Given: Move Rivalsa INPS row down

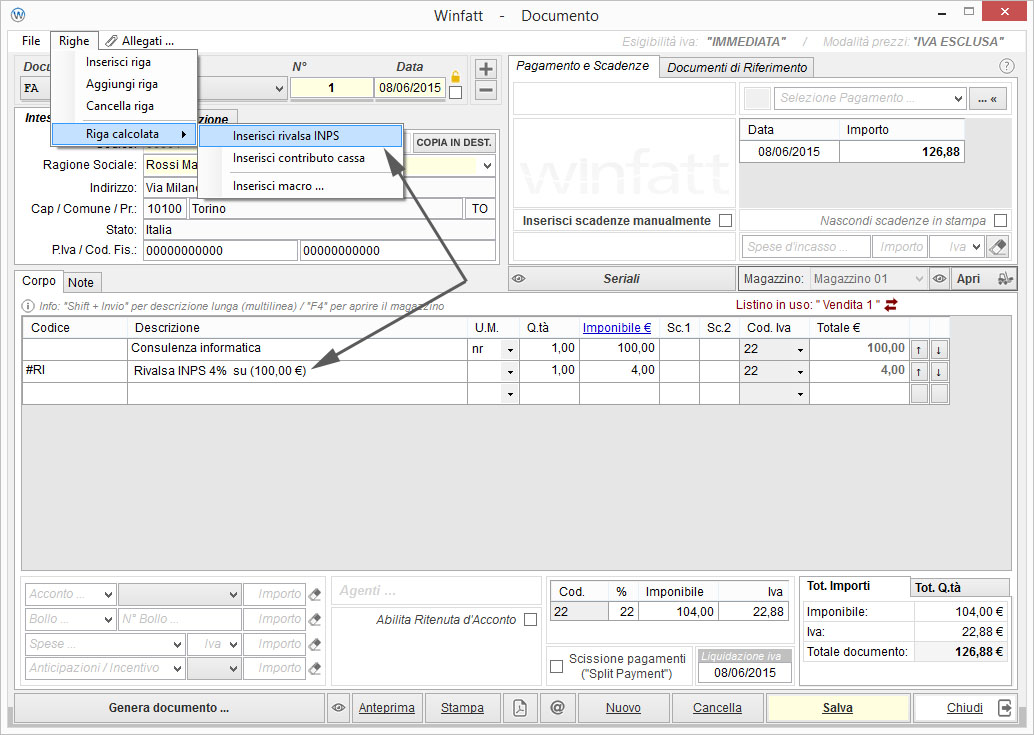Looking at the screenshot, I should click(x=938, y=372).
